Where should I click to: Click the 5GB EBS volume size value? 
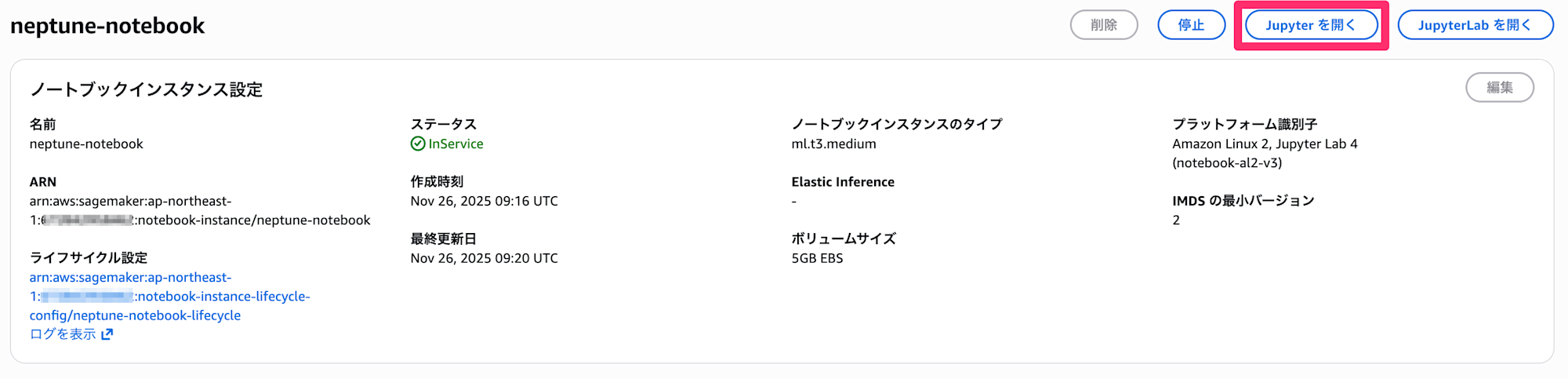[817, 258]
